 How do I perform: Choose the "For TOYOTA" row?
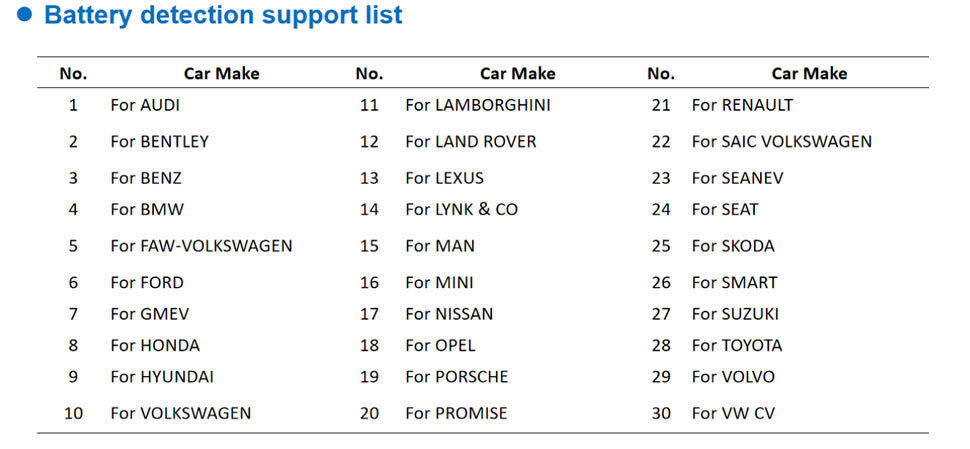click(x=737, y=346)
